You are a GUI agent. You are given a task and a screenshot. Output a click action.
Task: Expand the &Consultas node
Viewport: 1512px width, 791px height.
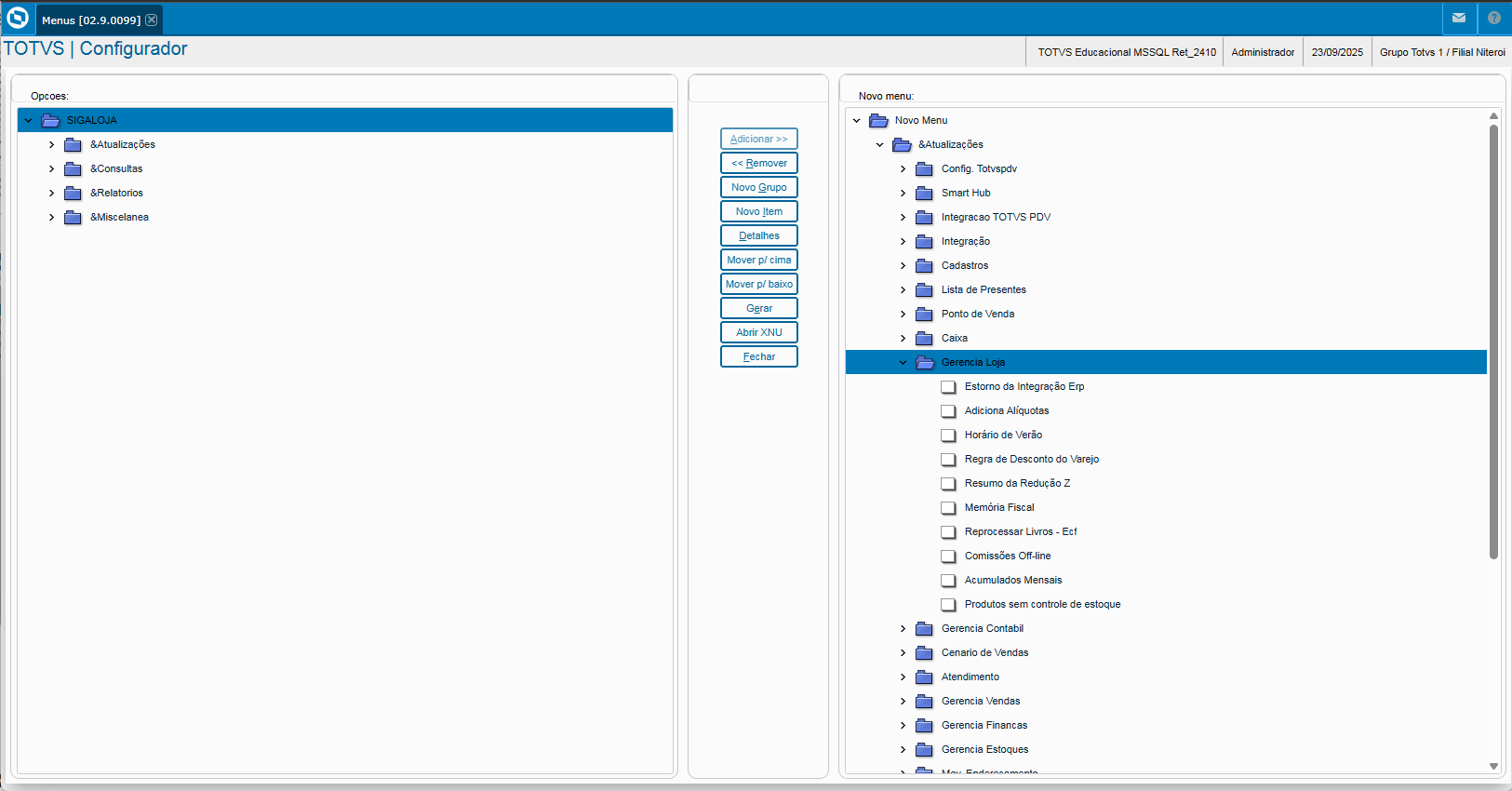(x=52, y=168)
